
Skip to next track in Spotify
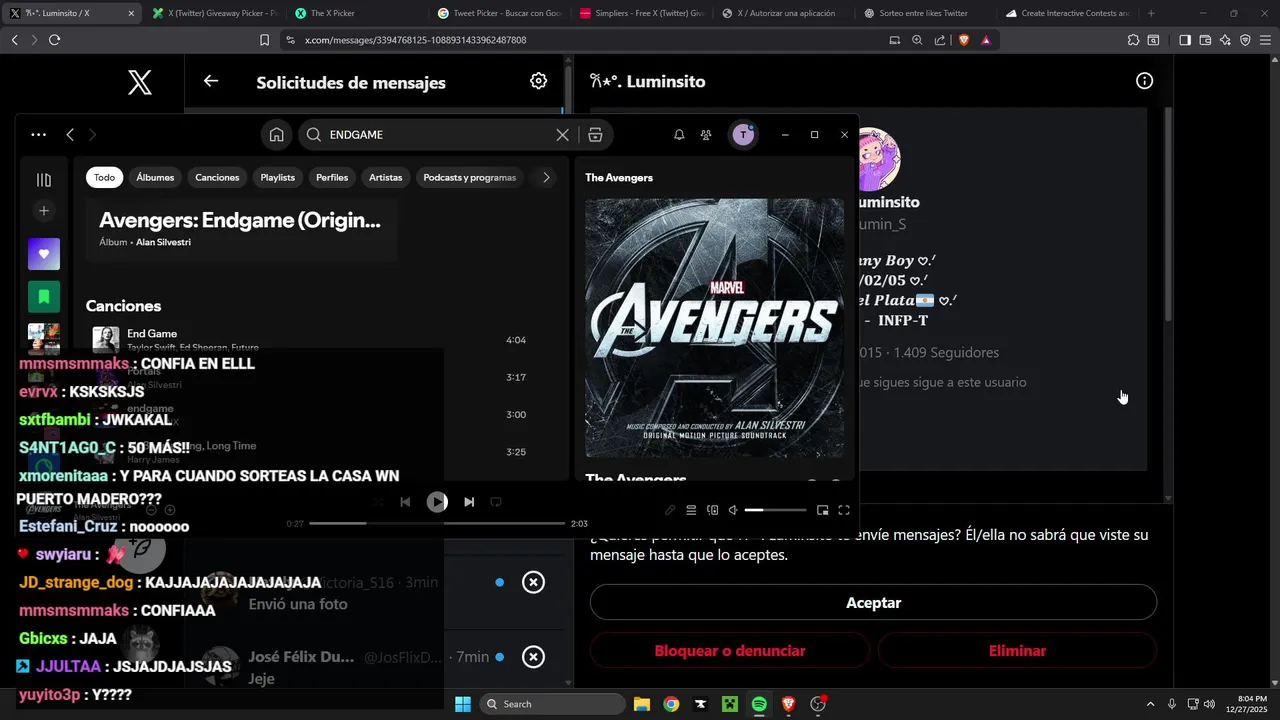coord(469,502)
